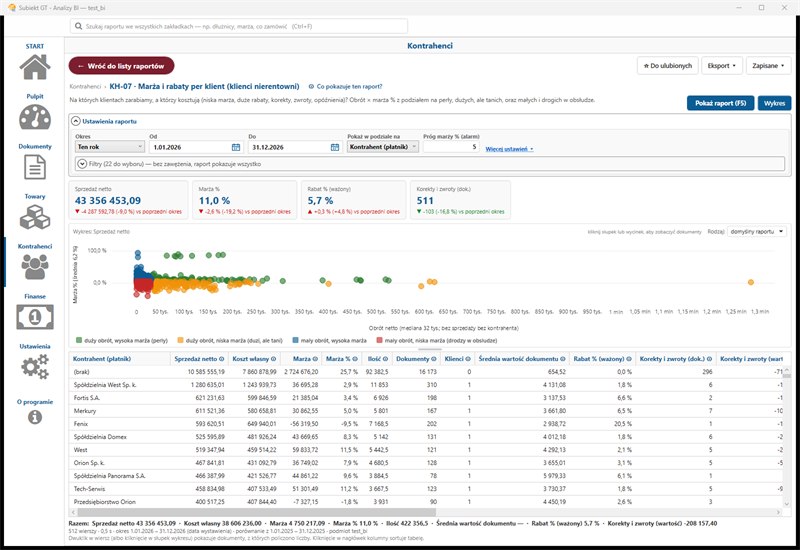Expand the Filtry (22 do wyboru) section
Viewport: 800px width, 550px height.
82,164
